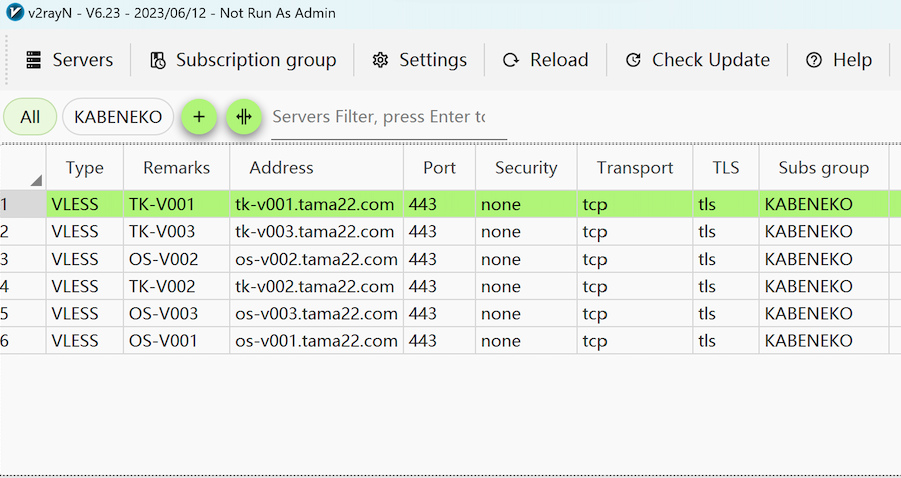Viewport: 901px width, 478px height.
Task: Select the OS-V001 remarks cell
Action: click(x=176, y=341)
